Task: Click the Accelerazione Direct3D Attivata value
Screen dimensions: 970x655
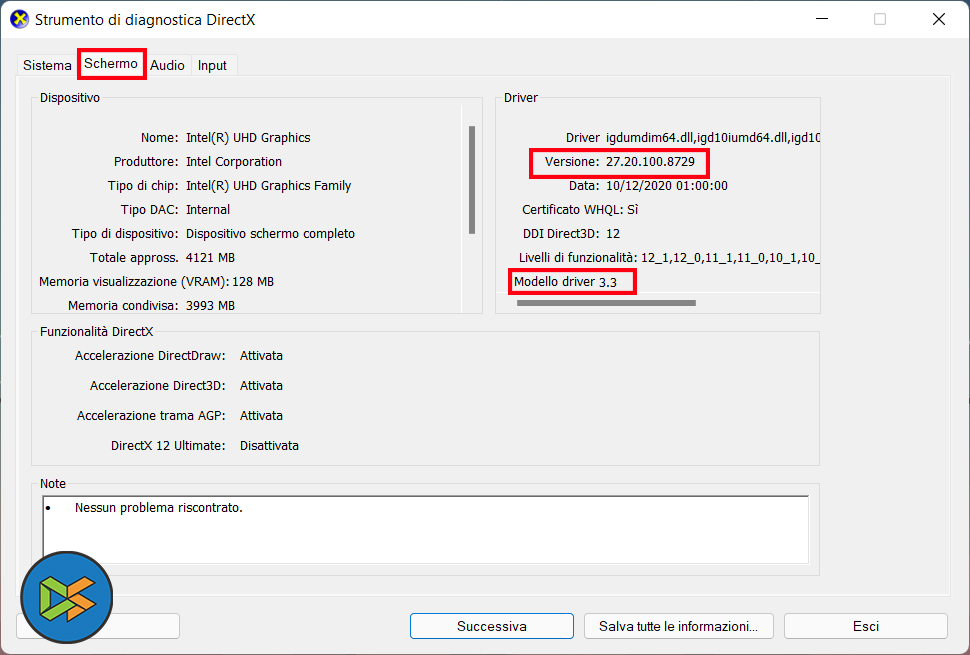Action: click(x=261, y=386)
